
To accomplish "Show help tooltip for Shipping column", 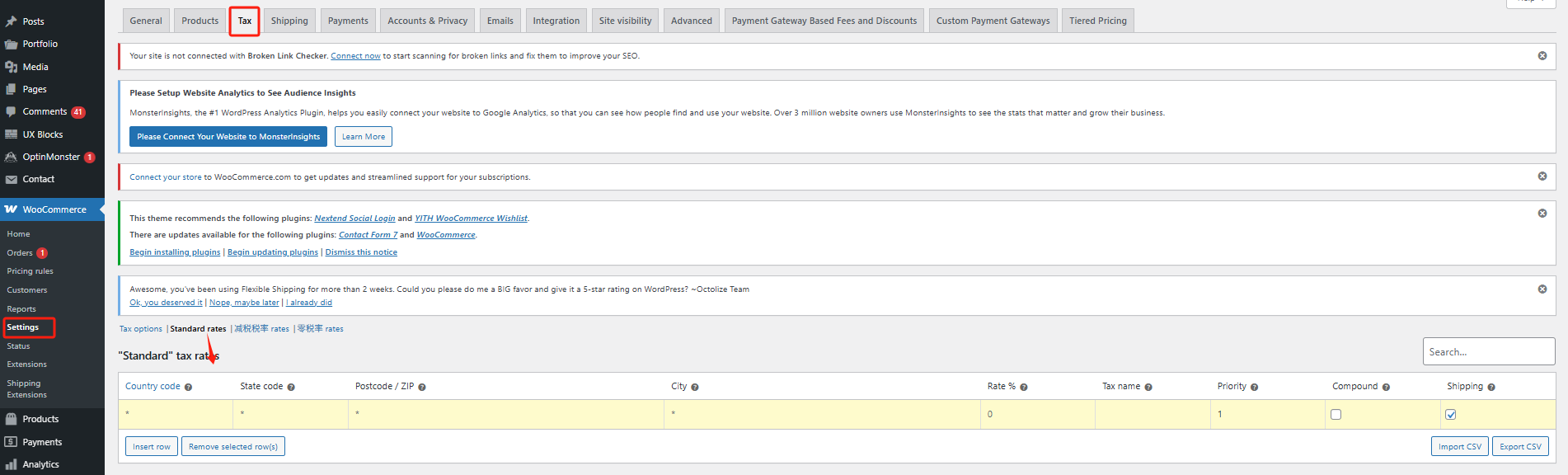I will tap(1491, 387).
